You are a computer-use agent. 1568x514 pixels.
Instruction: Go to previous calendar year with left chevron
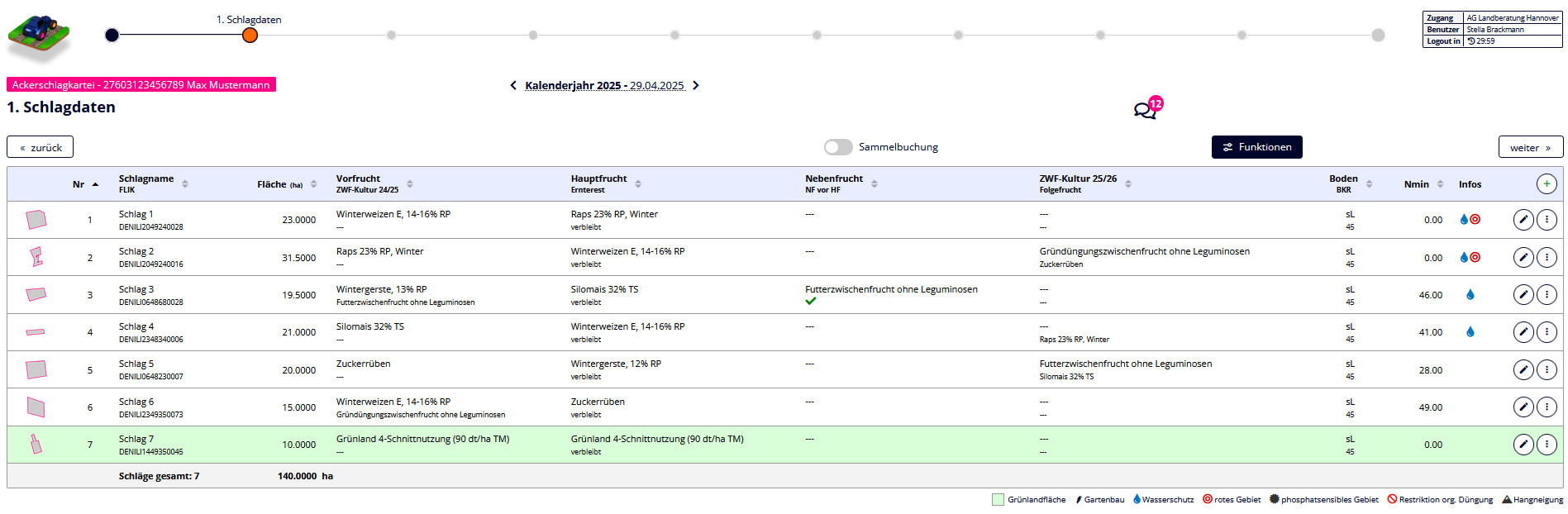[x=513, y=85]
